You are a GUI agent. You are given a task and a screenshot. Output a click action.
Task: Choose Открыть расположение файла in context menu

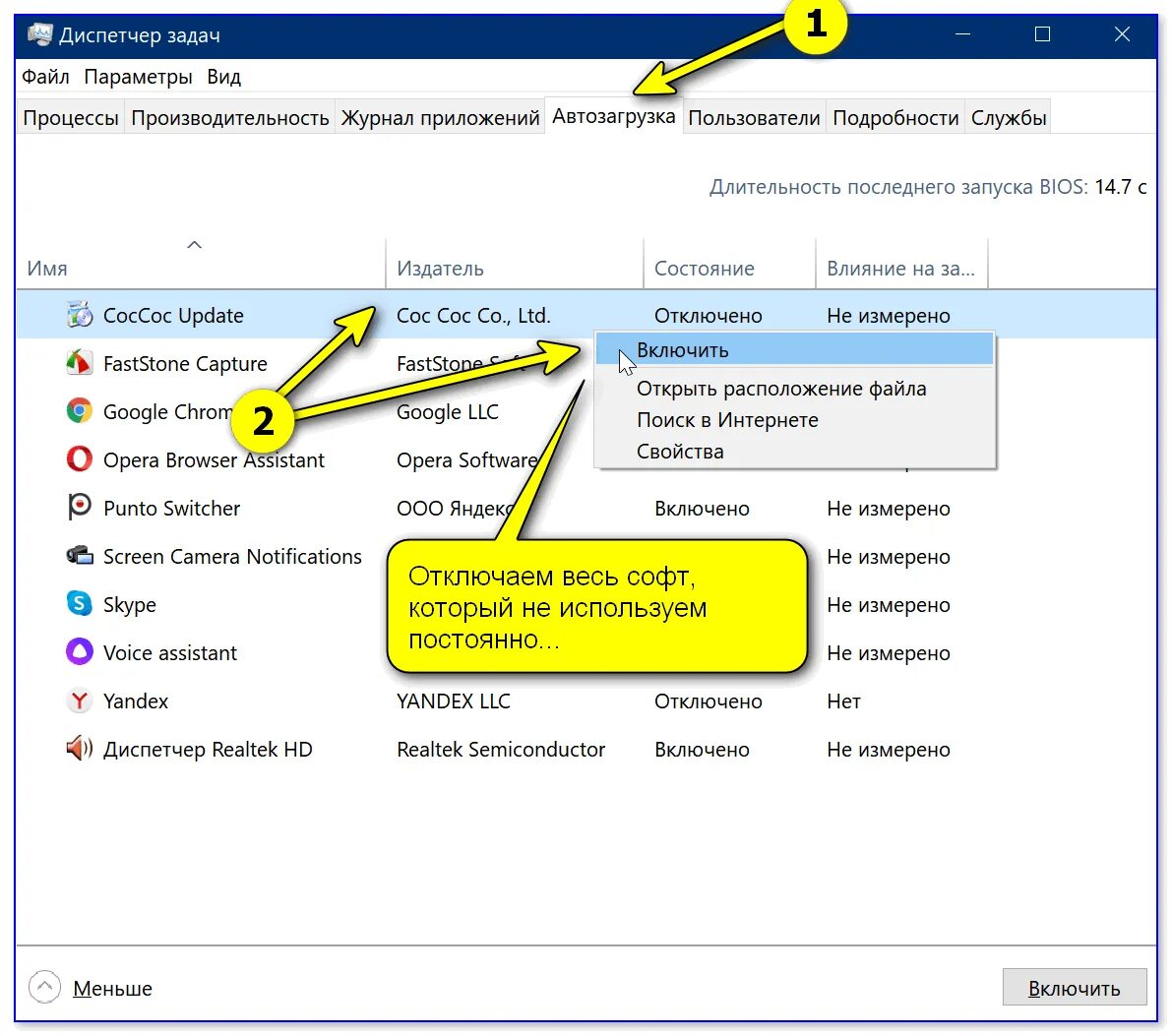pos(794,389)
